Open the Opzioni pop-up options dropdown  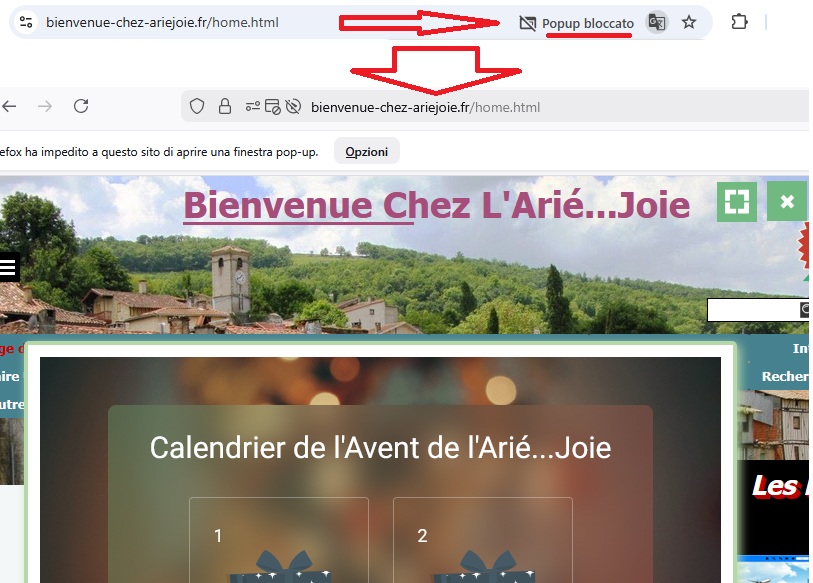click(367, 151)
